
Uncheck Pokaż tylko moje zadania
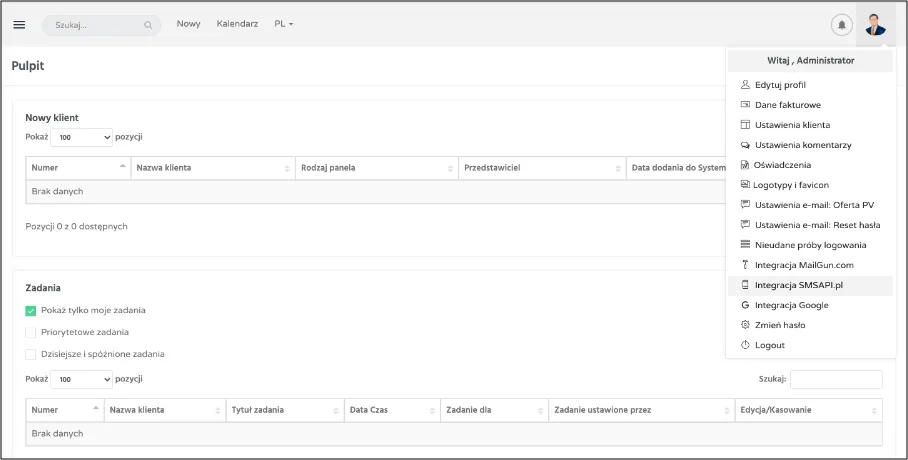coord(31,311)
